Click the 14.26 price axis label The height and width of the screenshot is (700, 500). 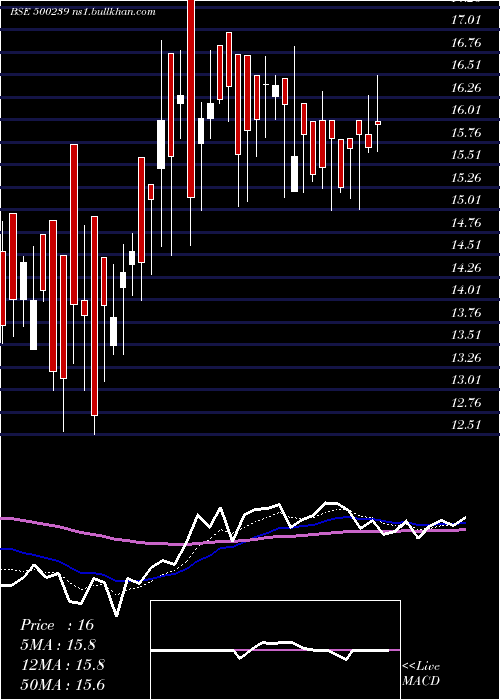coord(466,268)
